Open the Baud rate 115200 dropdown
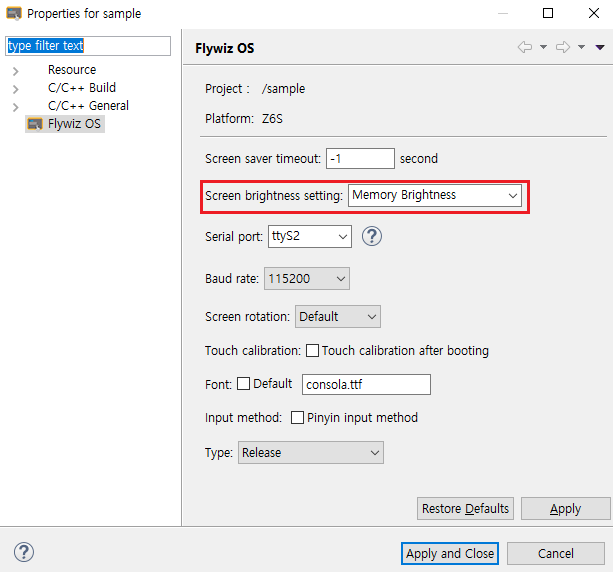The image size is (613, 572). pos(307,279)
